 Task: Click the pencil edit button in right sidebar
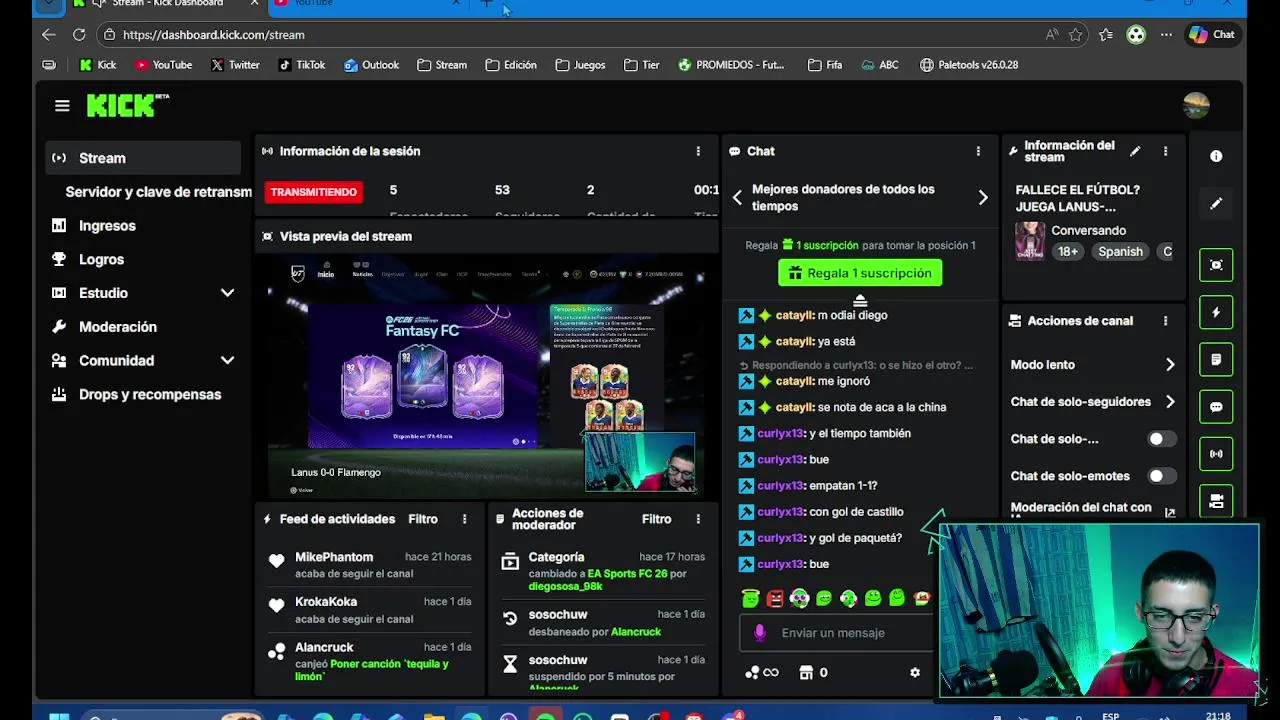click(1216, 203)
